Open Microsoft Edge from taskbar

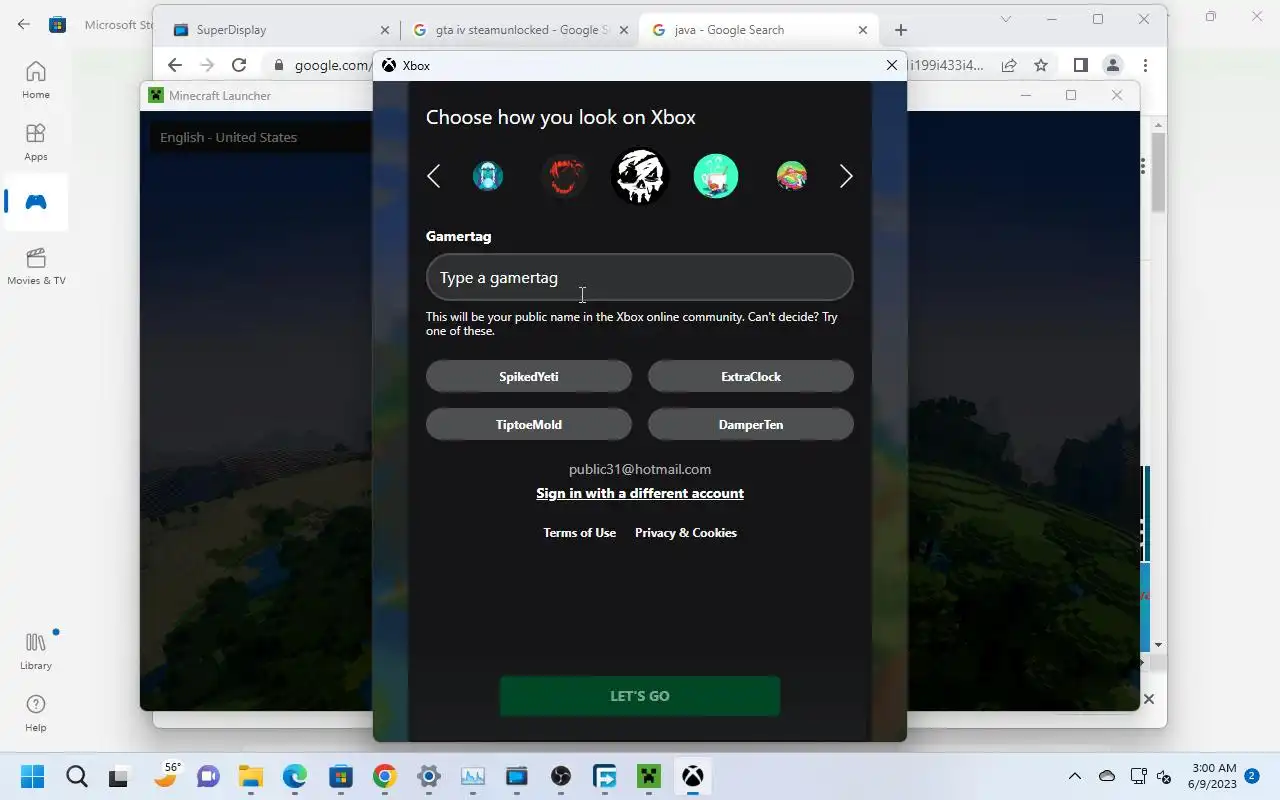coord(295,777)
